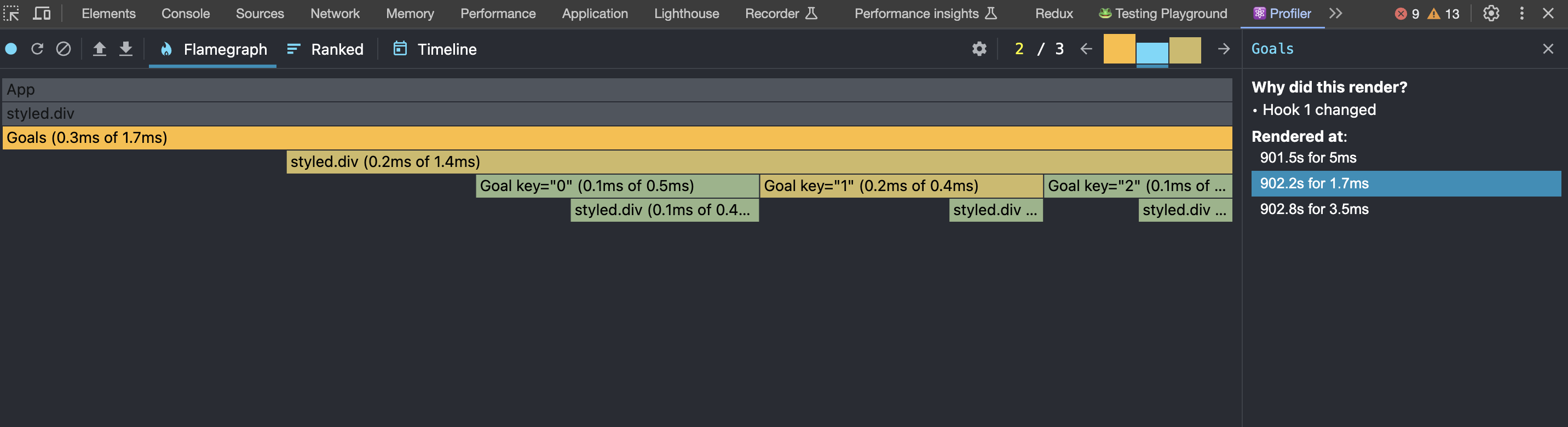Load profile upload arrow icon
This screenshot has width=1568, height=427.
coord(99,49)
